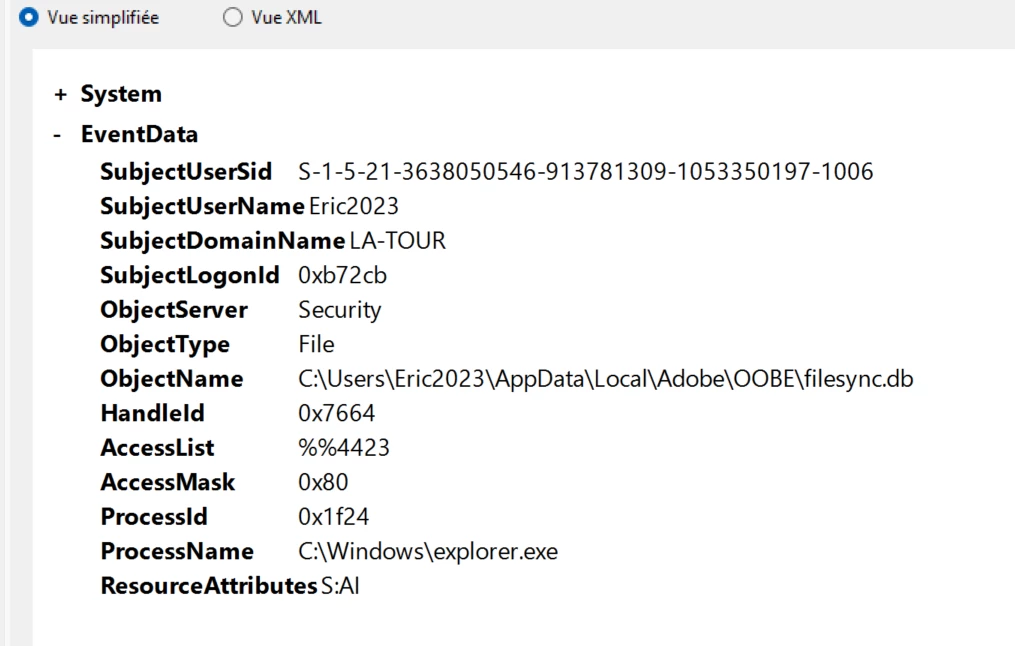The width and height of the screenshot is (1015, 646).
Task: Select AccessList value %%4423
Action: (x=344, y=448)
